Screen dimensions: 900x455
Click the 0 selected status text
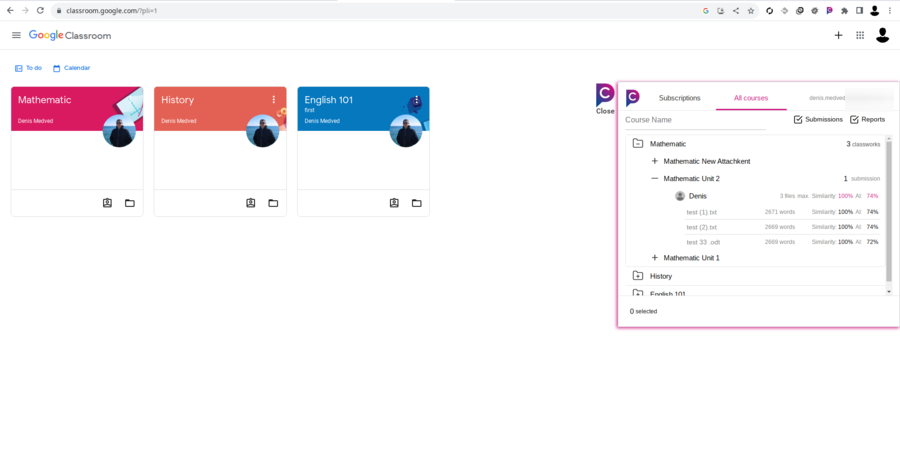[x=643, y=311]
